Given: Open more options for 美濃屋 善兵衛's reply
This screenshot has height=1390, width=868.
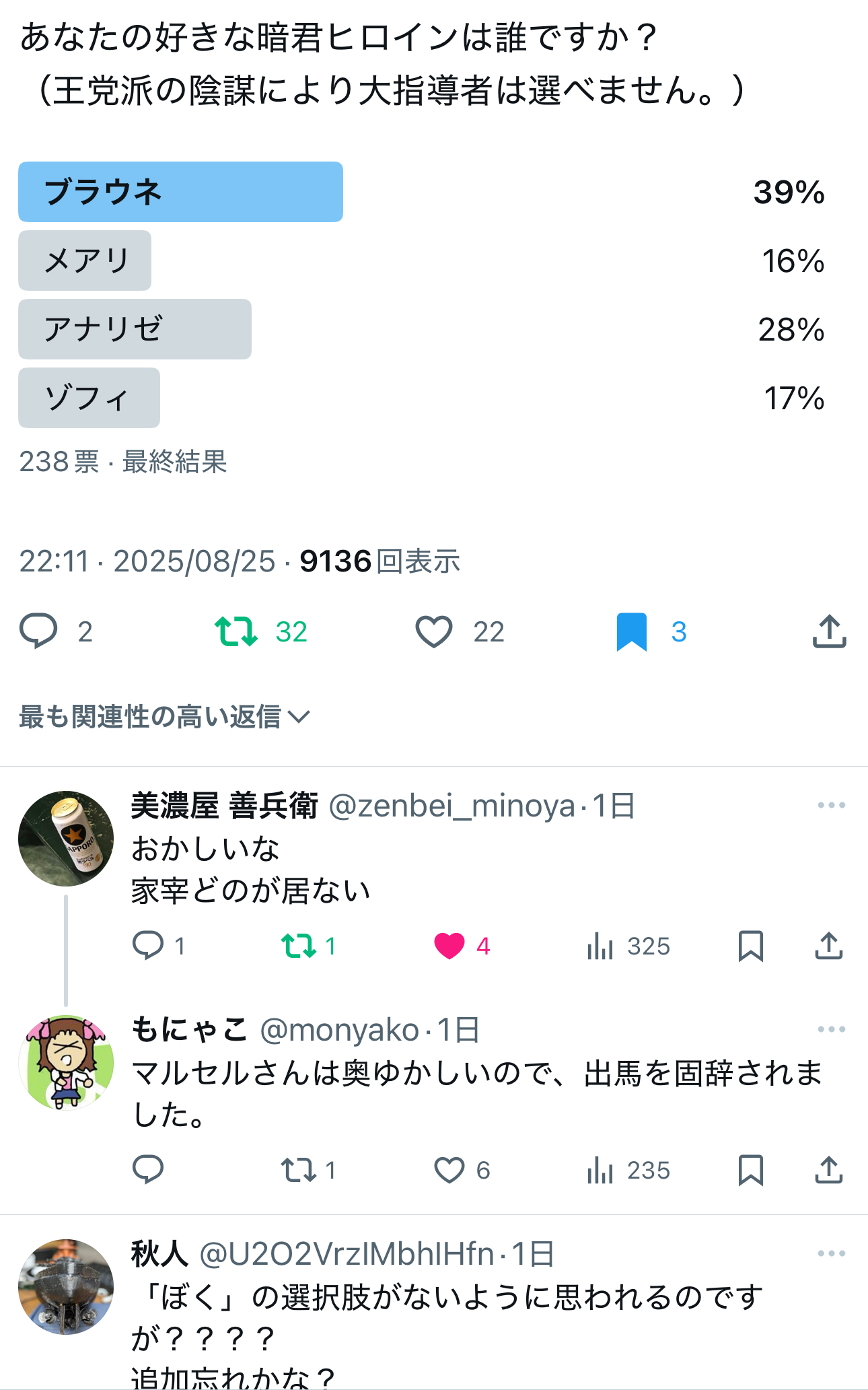Looking at the screenshot, I should (x=831, y=806).
